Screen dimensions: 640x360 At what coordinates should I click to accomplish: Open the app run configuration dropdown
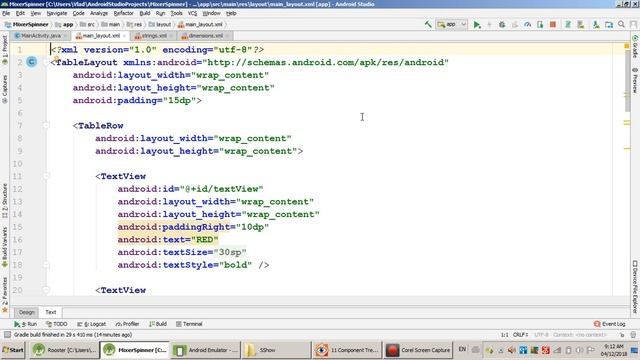pyautogui.click(x=451, y=24)
